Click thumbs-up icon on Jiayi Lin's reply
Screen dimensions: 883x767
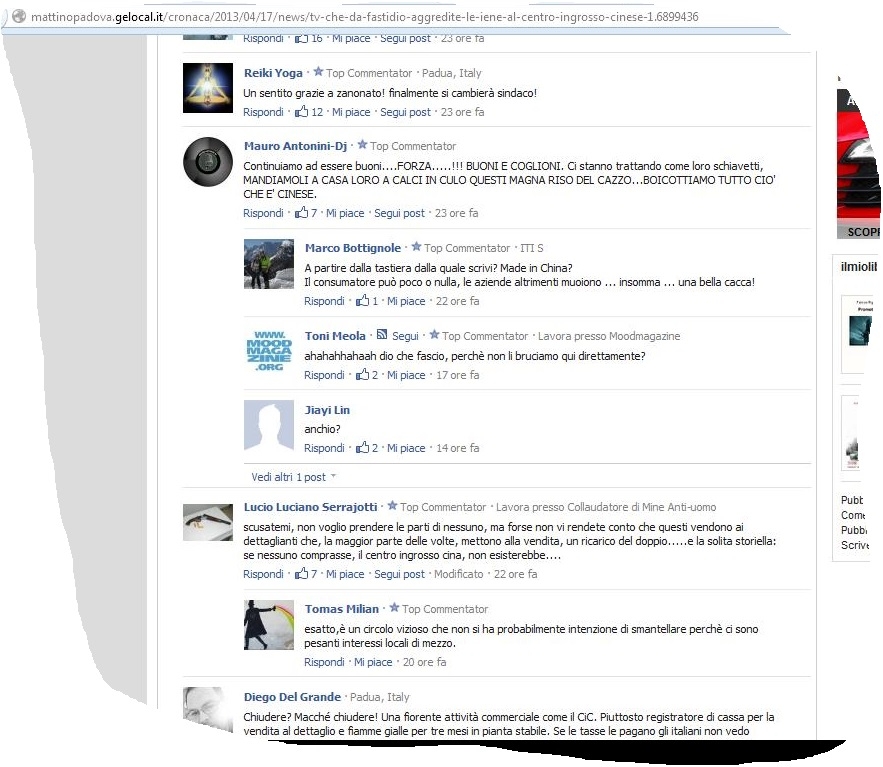[363, 448]
